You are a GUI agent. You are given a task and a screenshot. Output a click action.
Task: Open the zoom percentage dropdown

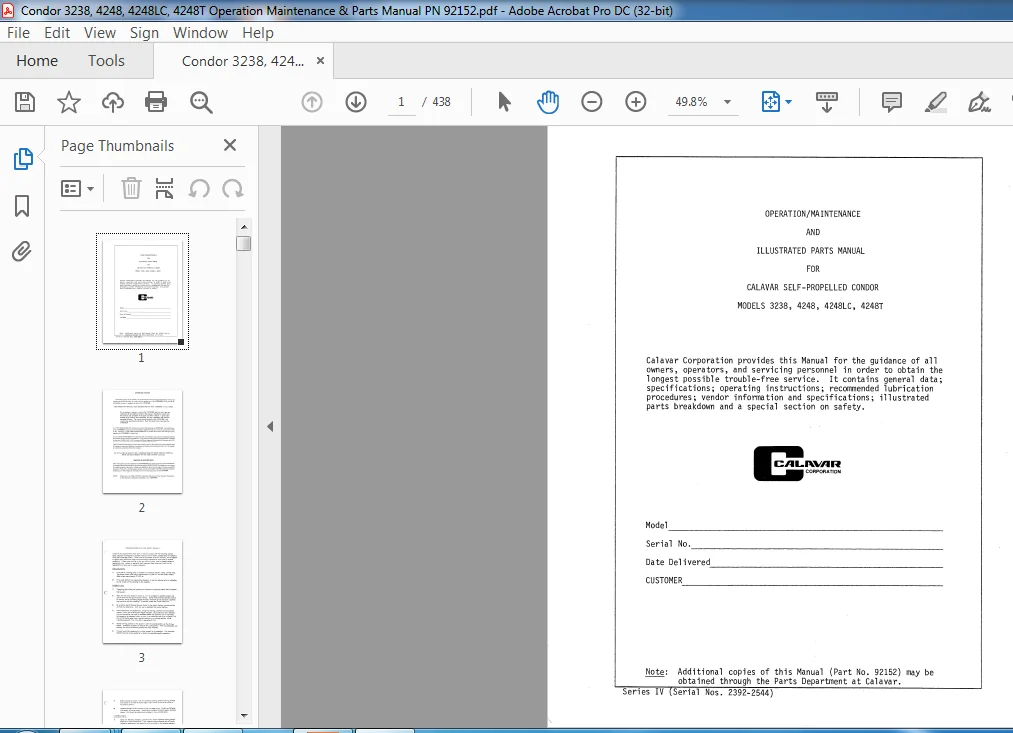click(727, 102)
